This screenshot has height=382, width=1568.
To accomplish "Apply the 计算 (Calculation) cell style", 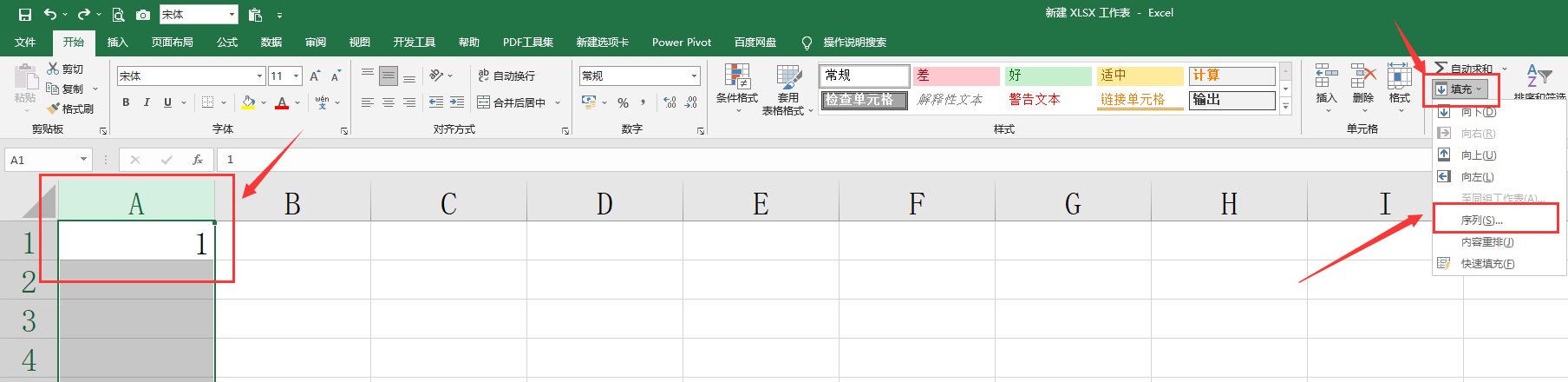I will tap(1232, 76).
